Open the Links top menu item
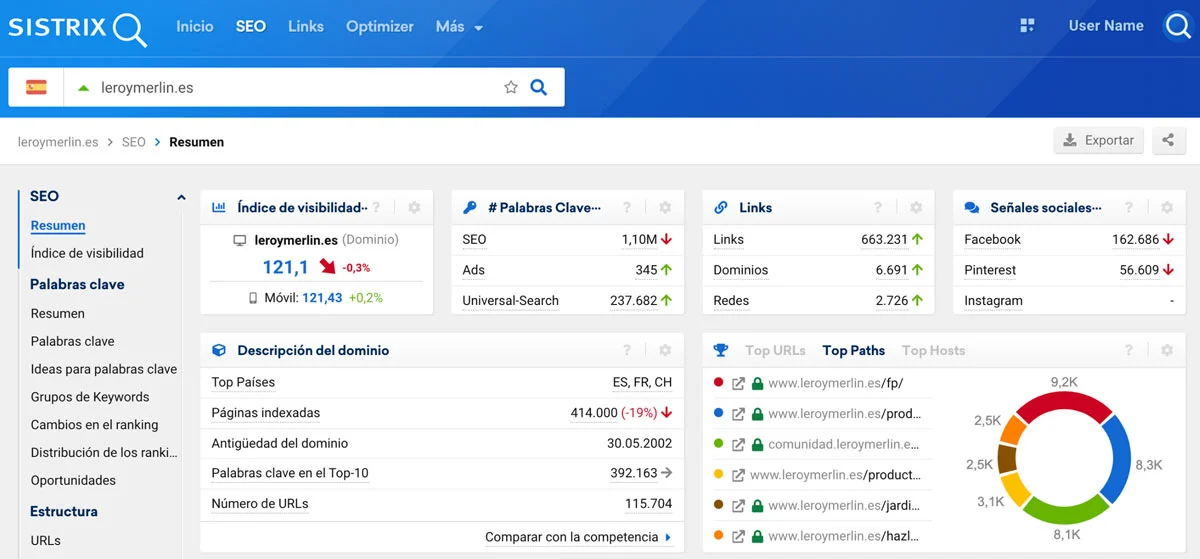1200x559 pixels. (306, 27)
